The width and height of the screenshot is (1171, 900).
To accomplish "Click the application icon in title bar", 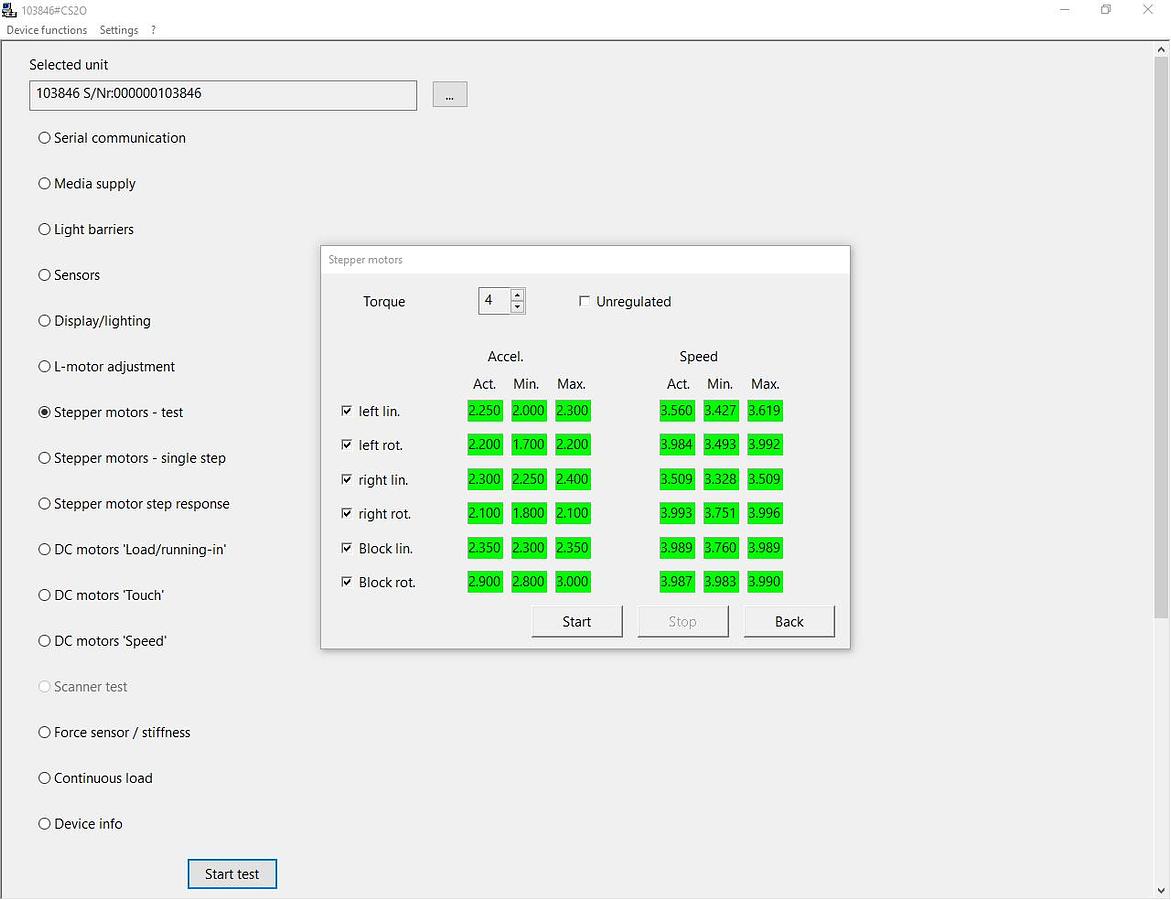I will click(x=10, y=10).
